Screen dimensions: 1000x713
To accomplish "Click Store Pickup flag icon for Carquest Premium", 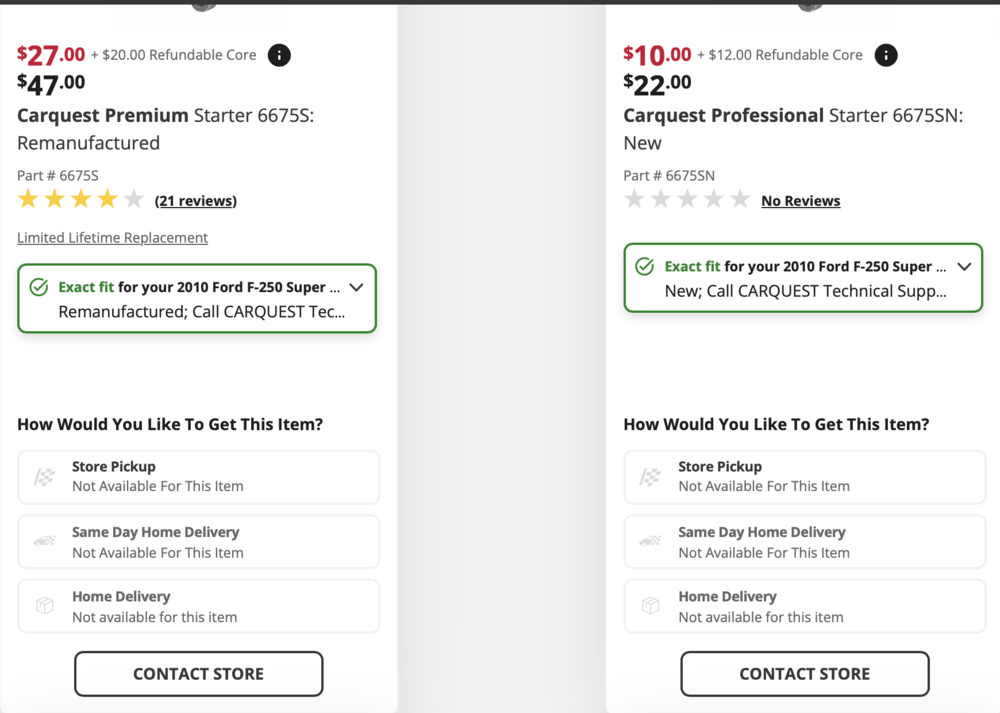I will click(44, 477).
